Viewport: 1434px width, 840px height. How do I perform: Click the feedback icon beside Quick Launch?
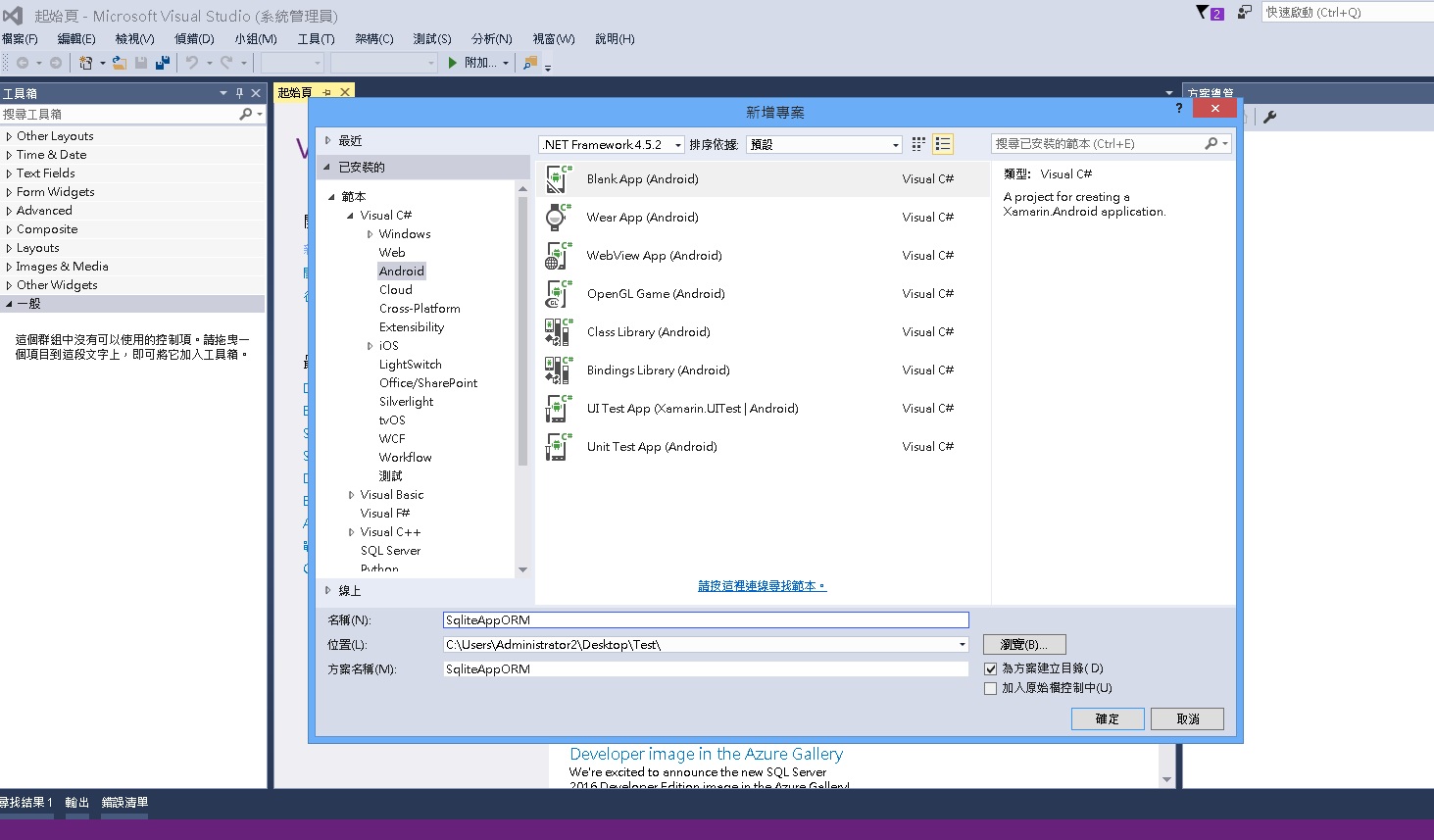(x=1245, y=12)
